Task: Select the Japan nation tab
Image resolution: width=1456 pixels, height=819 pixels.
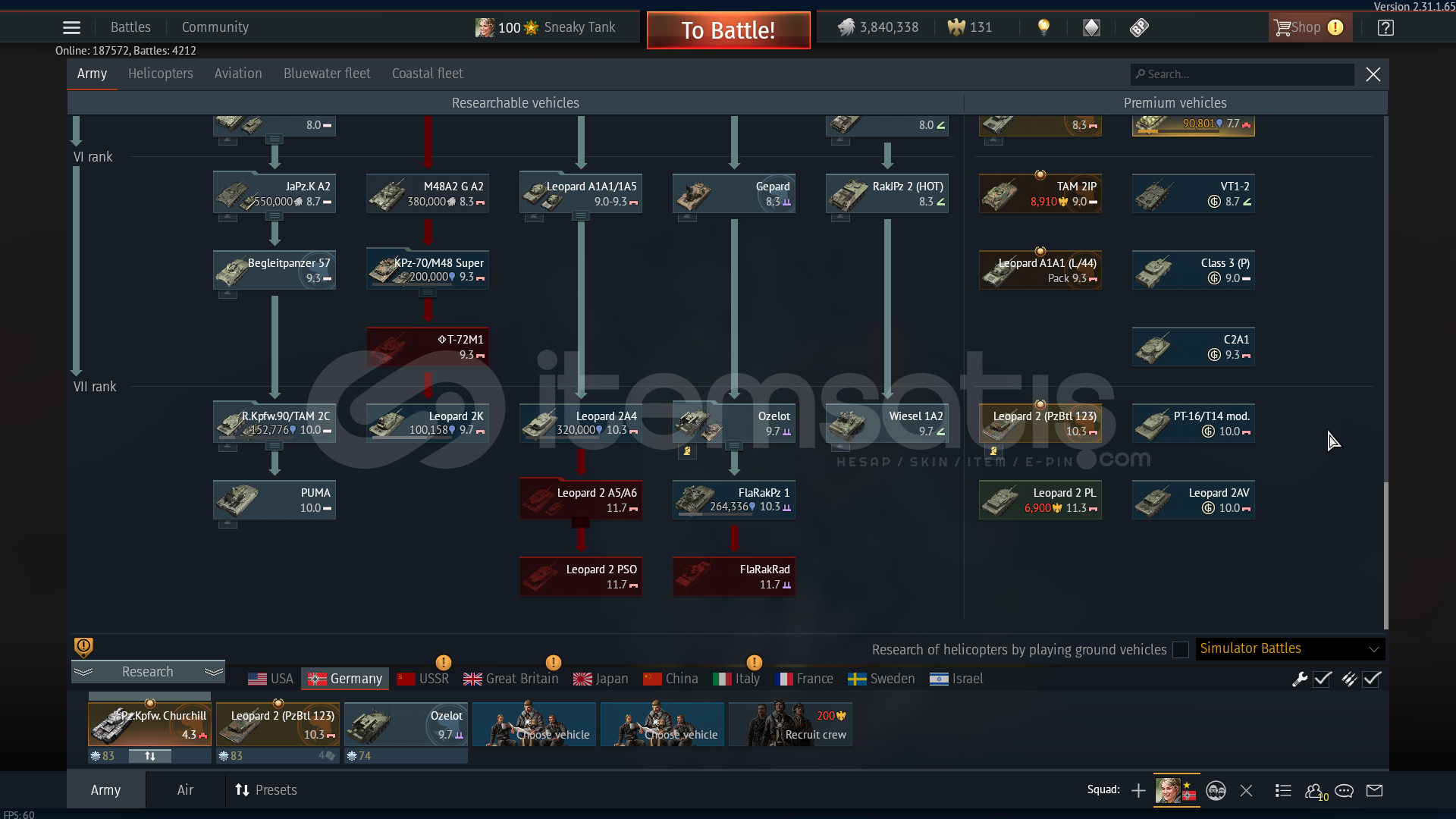Action: click(x=601, y=679)
